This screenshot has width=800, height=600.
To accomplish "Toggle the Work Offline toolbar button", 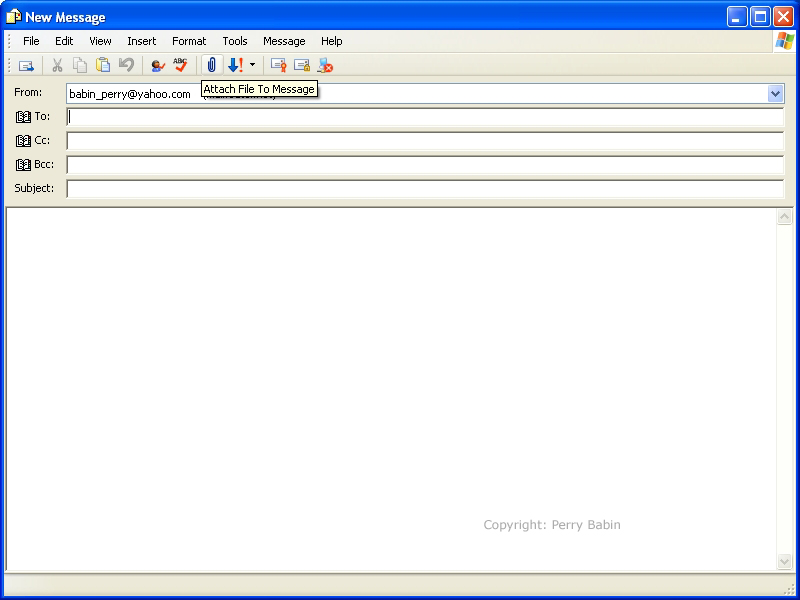I will [325, 65].
